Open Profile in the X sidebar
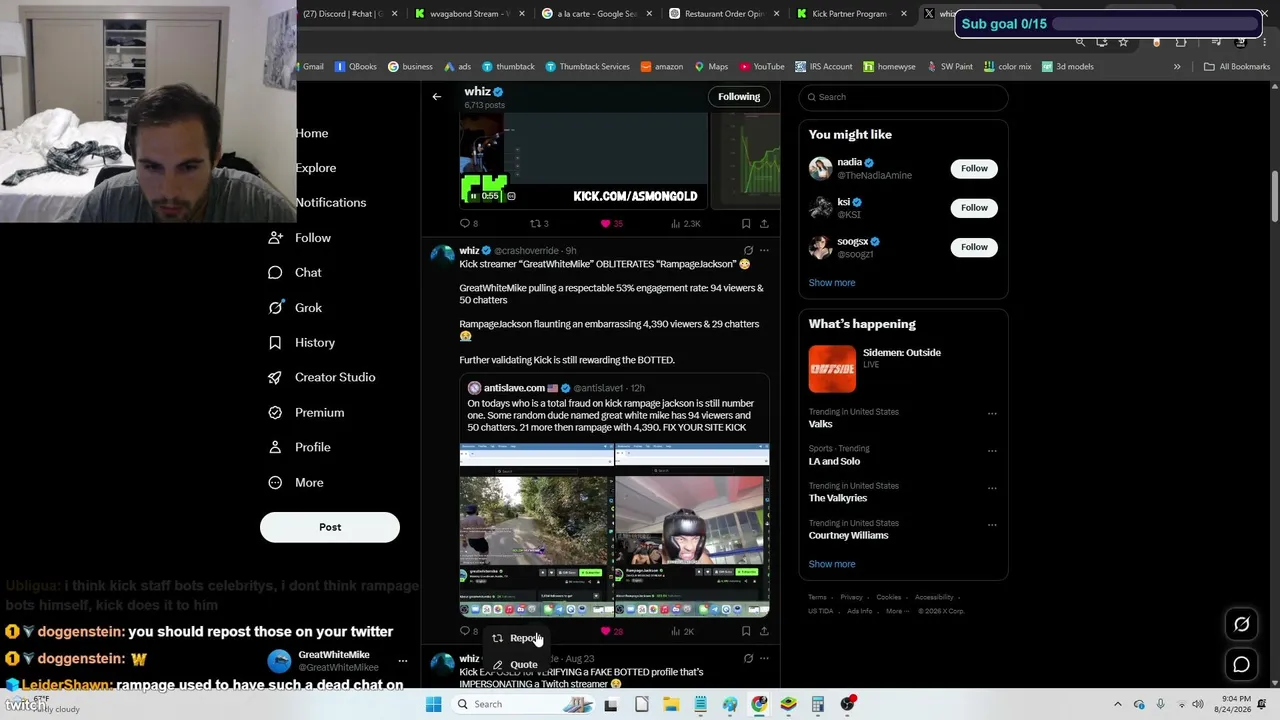 pyautogui.click(x=299, y=447)
